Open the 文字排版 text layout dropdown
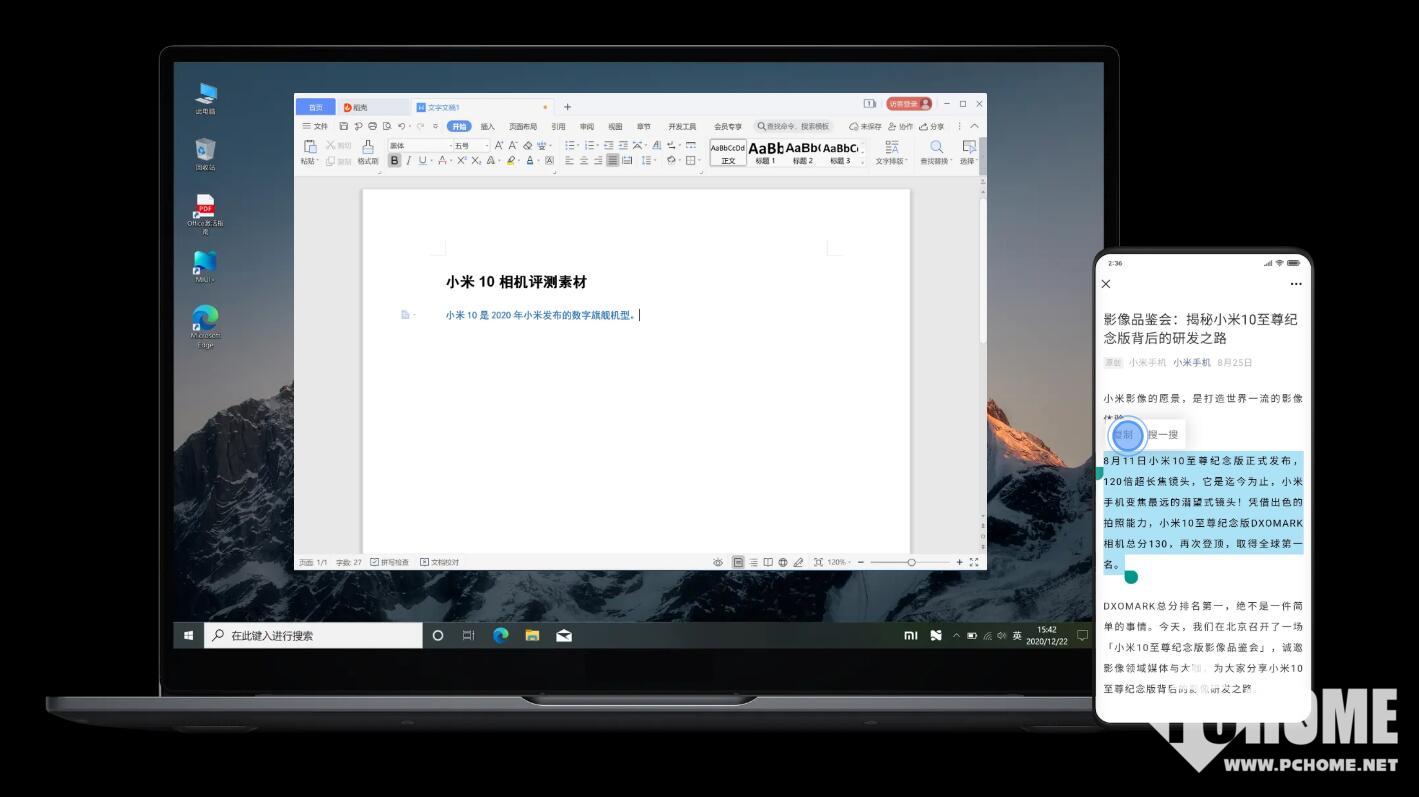The width and height of the screenshot is (1419, 797). click(891, 152)
